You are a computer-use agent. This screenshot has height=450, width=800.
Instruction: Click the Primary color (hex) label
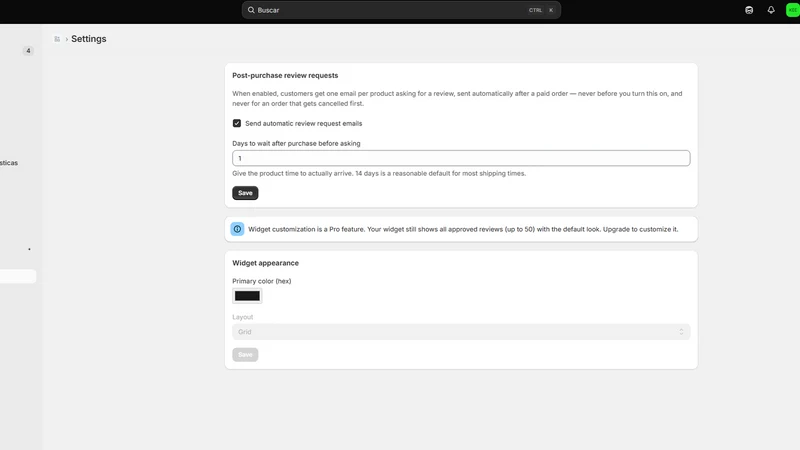(262, 281)
